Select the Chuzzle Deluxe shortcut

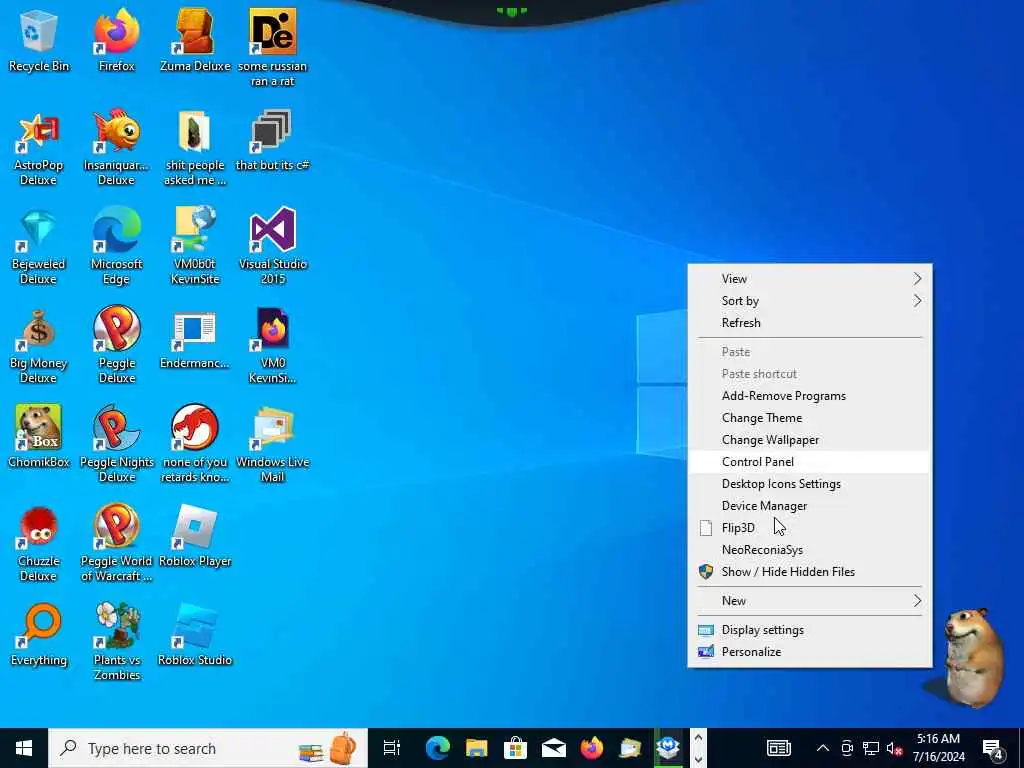39,543
